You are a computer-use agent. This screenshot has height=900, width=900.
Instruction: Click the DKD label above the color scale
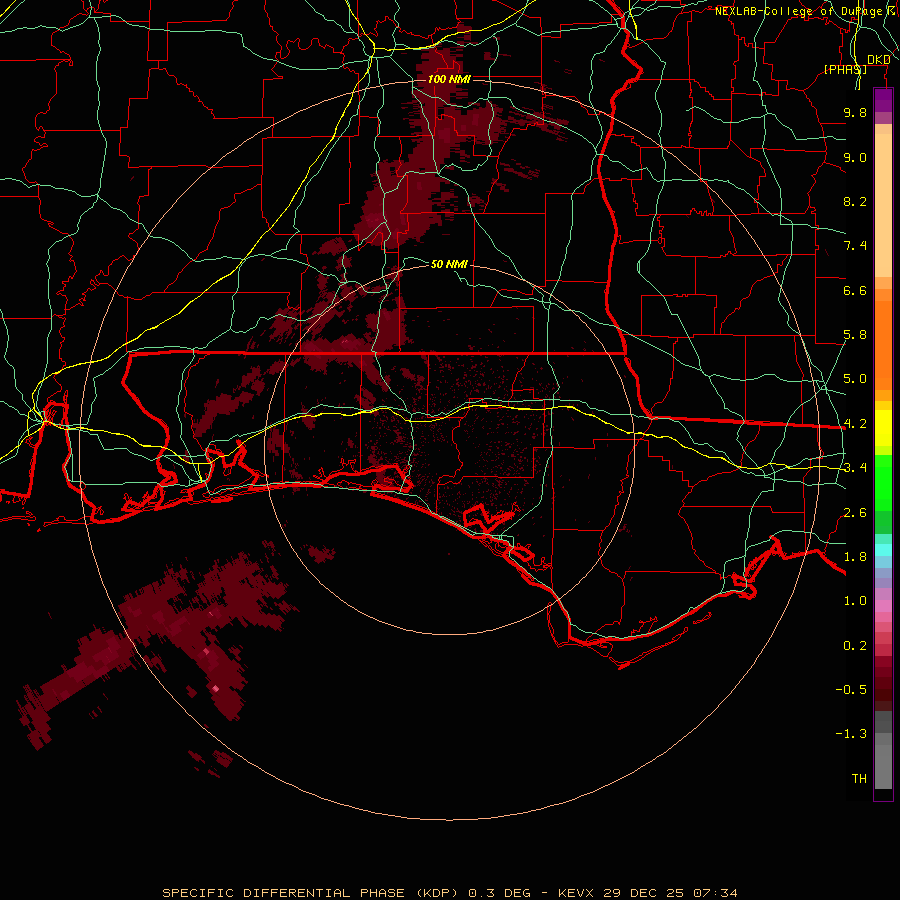[x=879, y=60]
